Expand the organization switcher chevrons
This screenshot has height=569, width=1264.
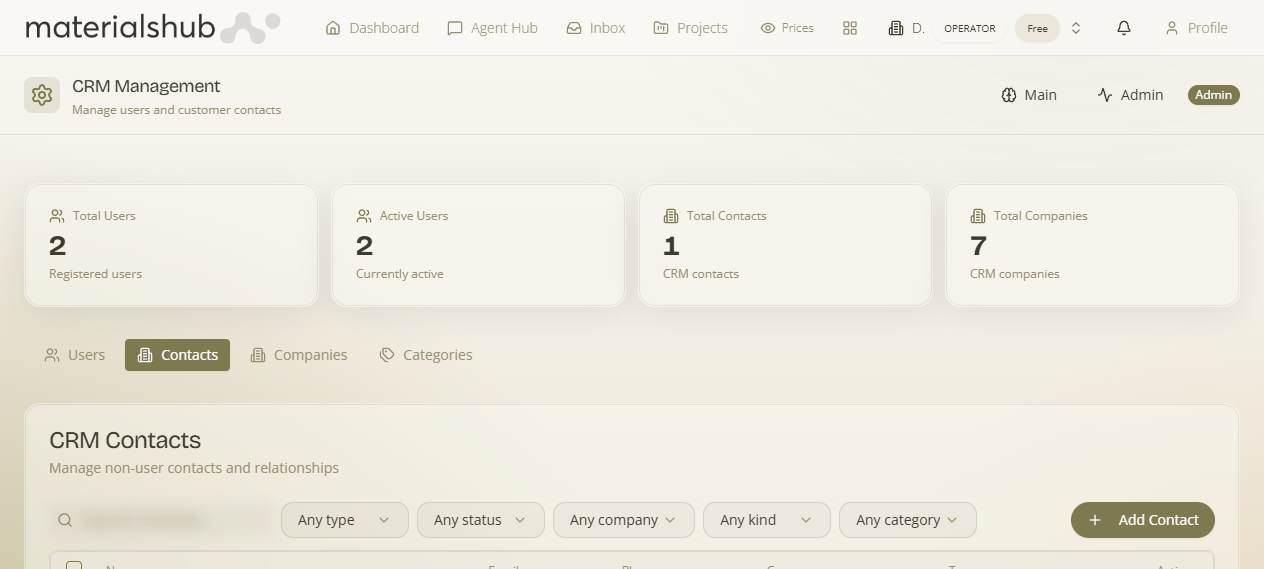coord(1076,28)
